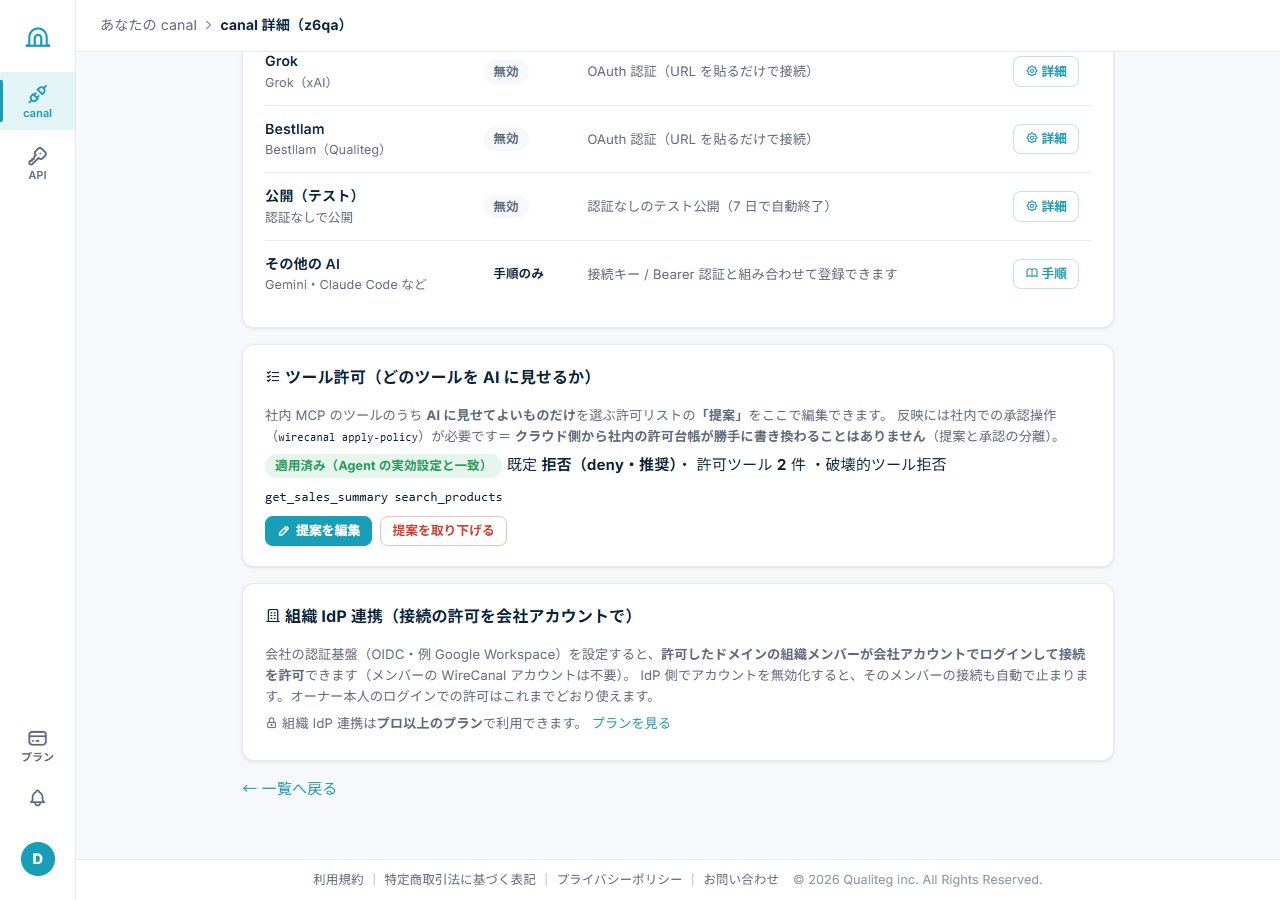Click the 無効 badge in Bestllam row
Image resolution: width=1280 pixels, height=900 pixels.
(506, 139)
